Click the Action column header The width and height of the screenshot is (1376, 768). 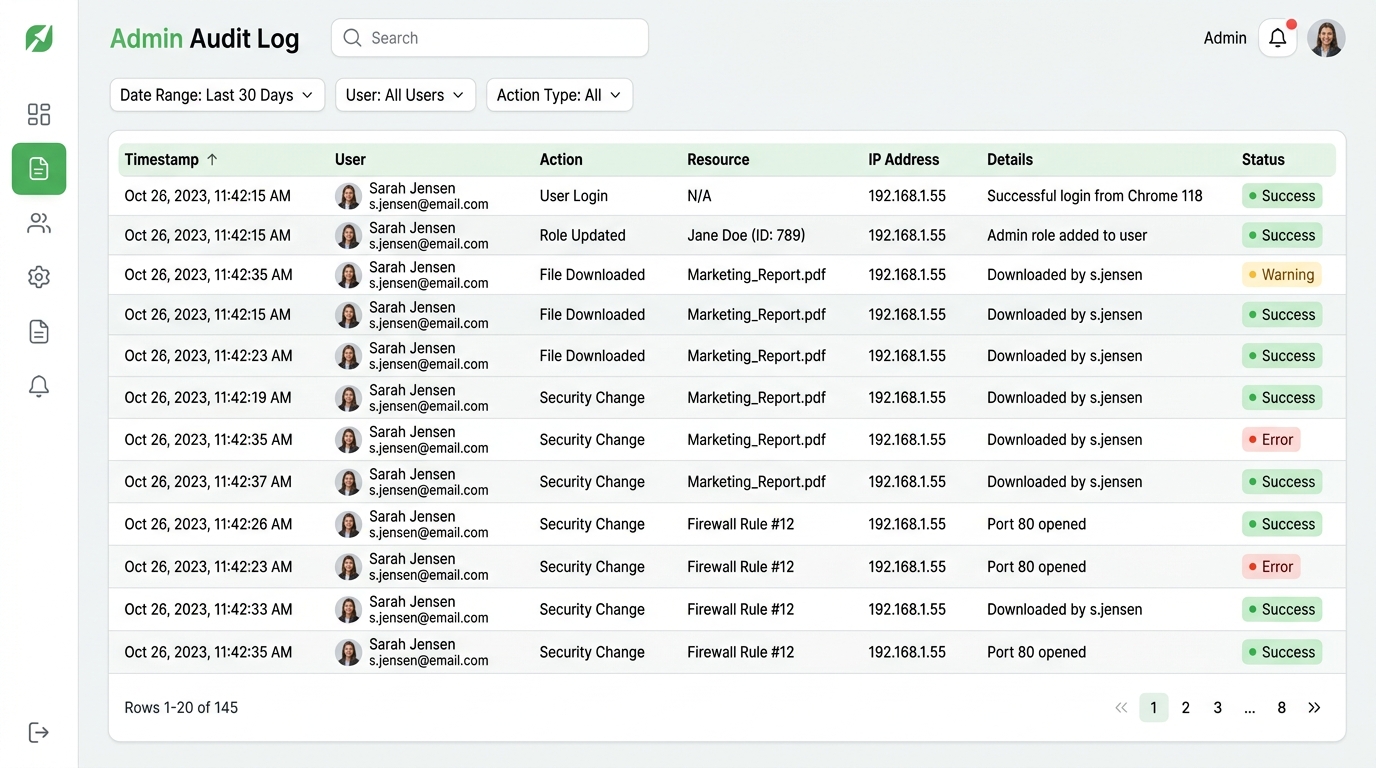tap(561, 159)
